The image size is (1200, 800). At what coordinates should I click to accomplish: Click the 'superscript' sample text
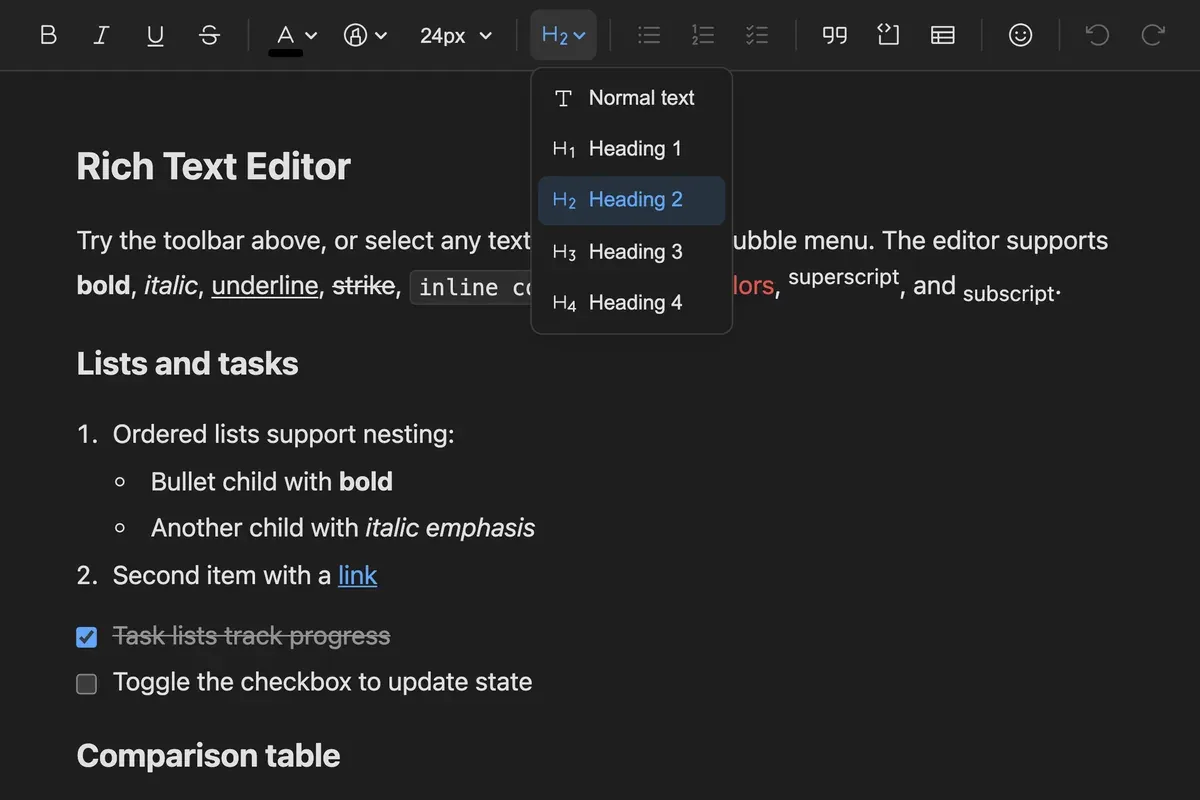point(843,278)
